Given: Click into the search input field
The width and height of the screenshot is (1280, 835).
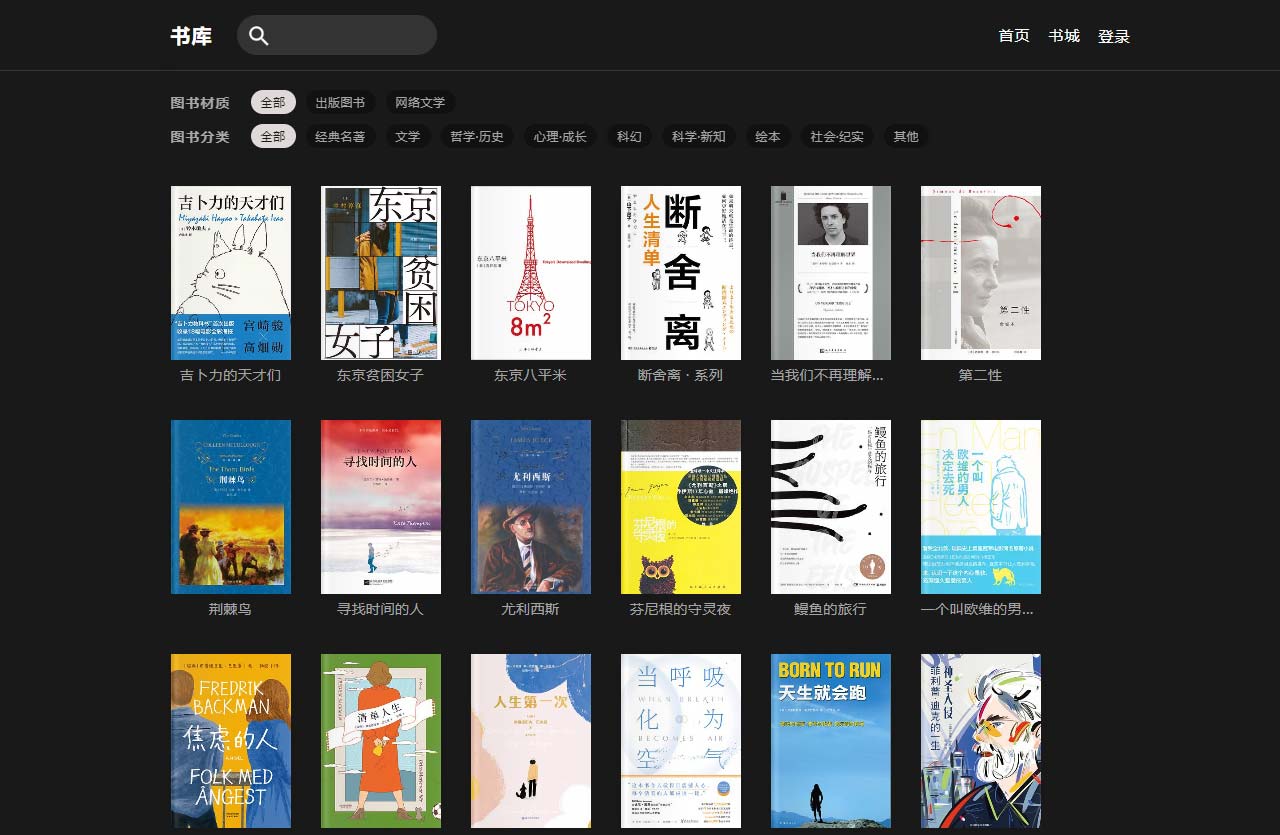Looking at the screenshot, I should 337,35.
